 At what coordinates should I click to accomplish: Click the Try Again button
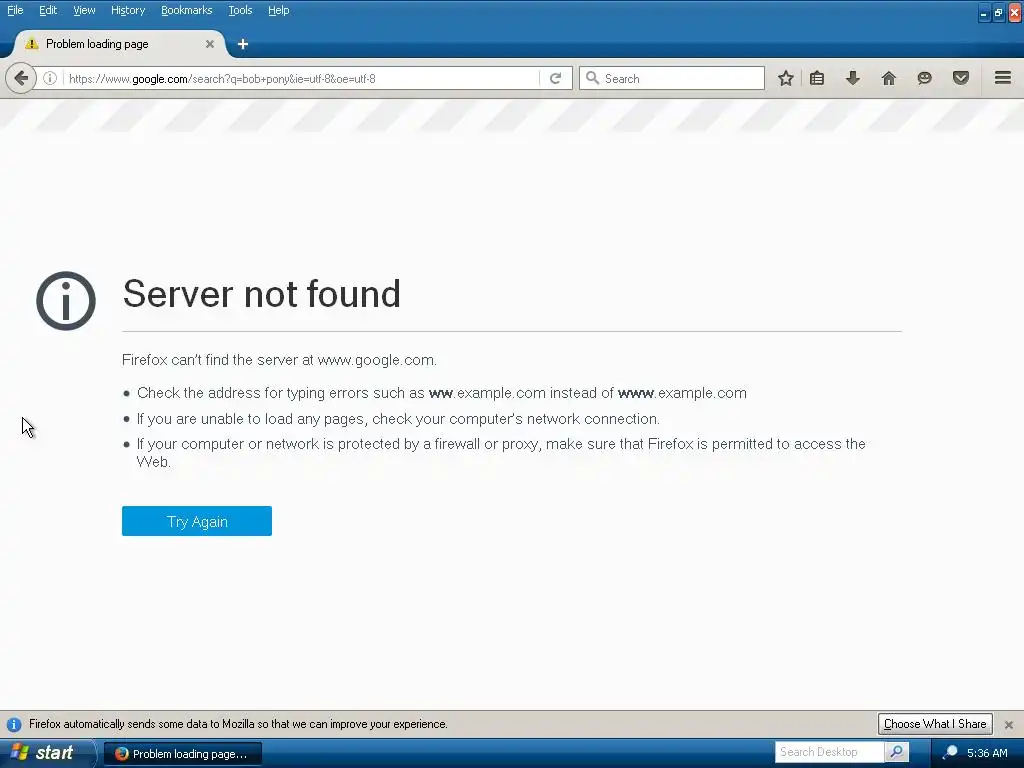(197, 521)
